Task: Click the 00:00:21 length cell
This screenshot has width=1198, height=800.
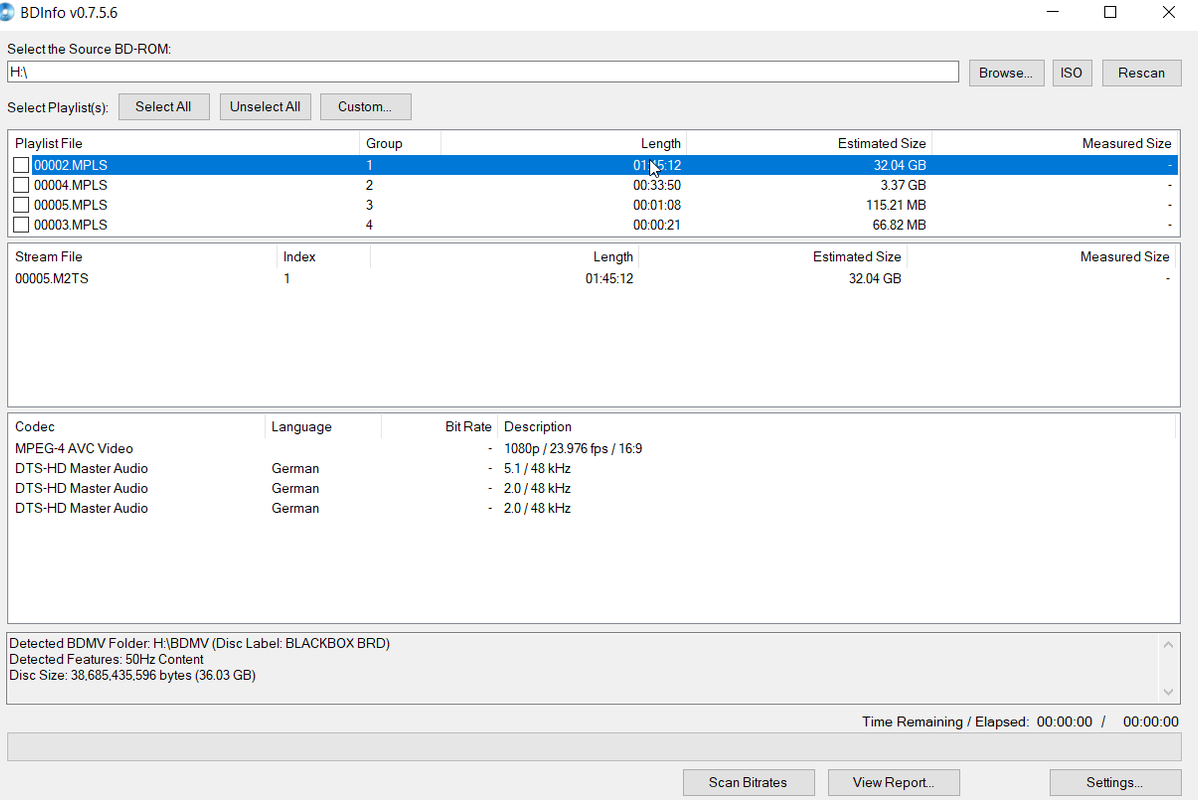Action: pos(656,225)
